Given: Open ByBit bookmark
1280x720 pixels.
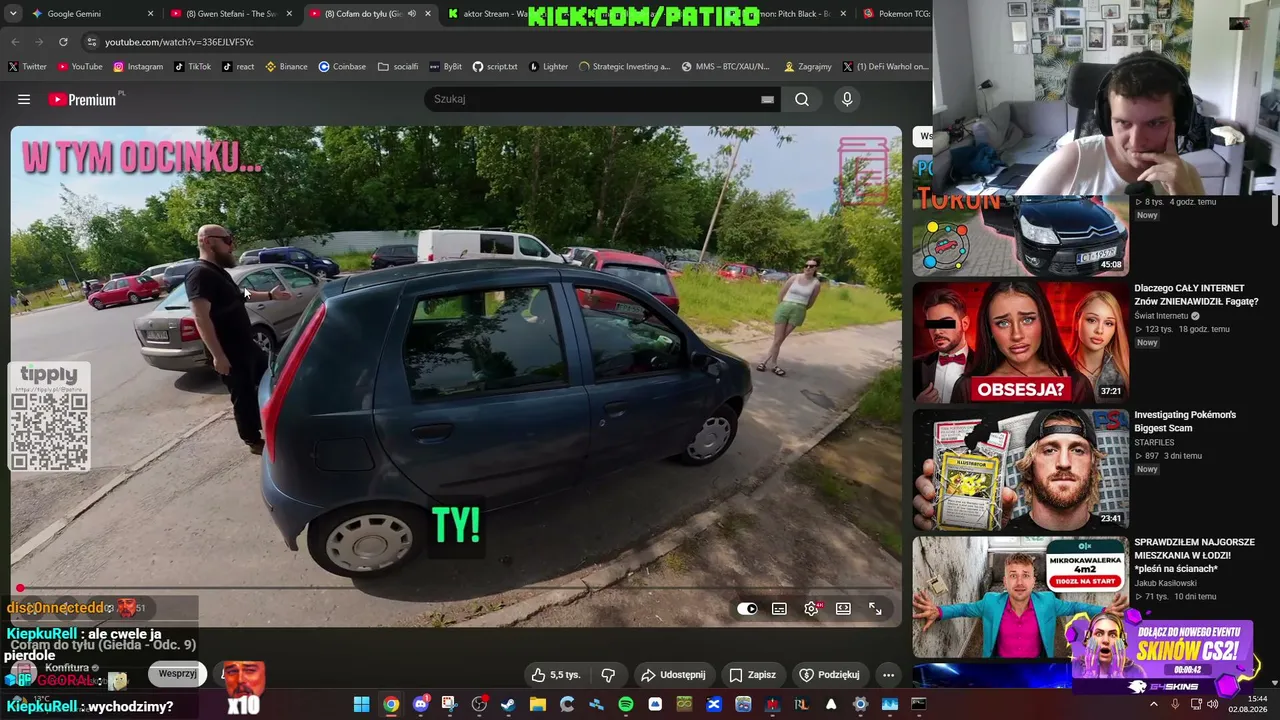Looking at the screenshot, I should (446, 67).
